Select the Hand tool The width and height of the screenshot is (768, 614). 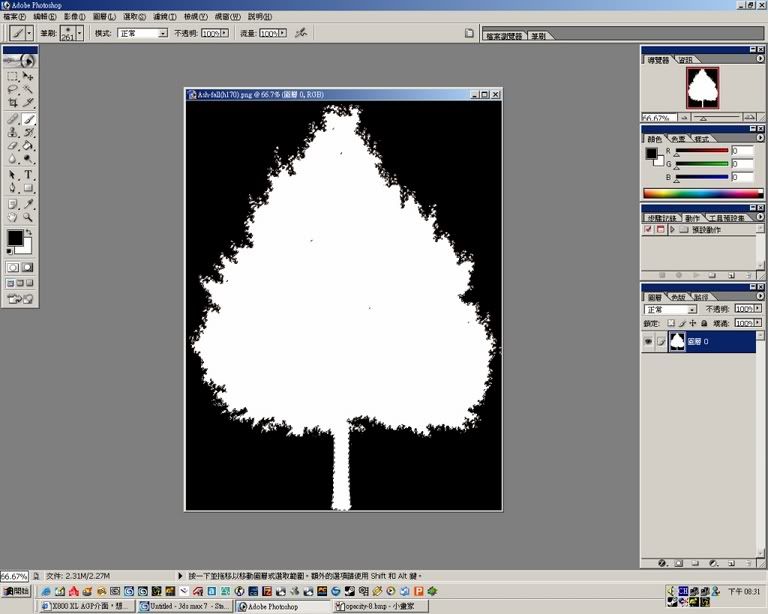coord(13,217)
